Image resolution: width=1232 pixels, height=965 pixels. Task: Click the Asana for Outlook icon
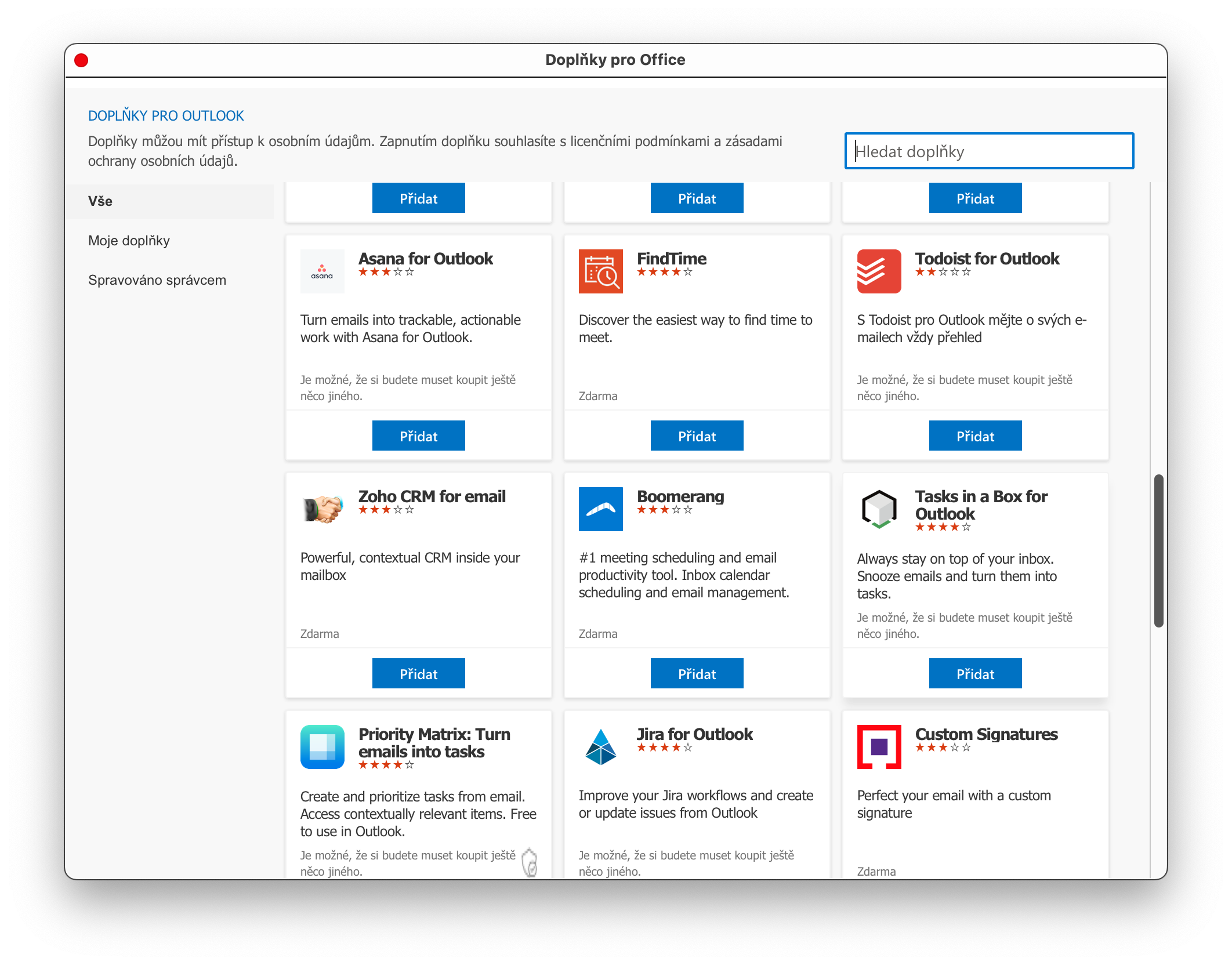pyautogui.click(x=322, y=271)
